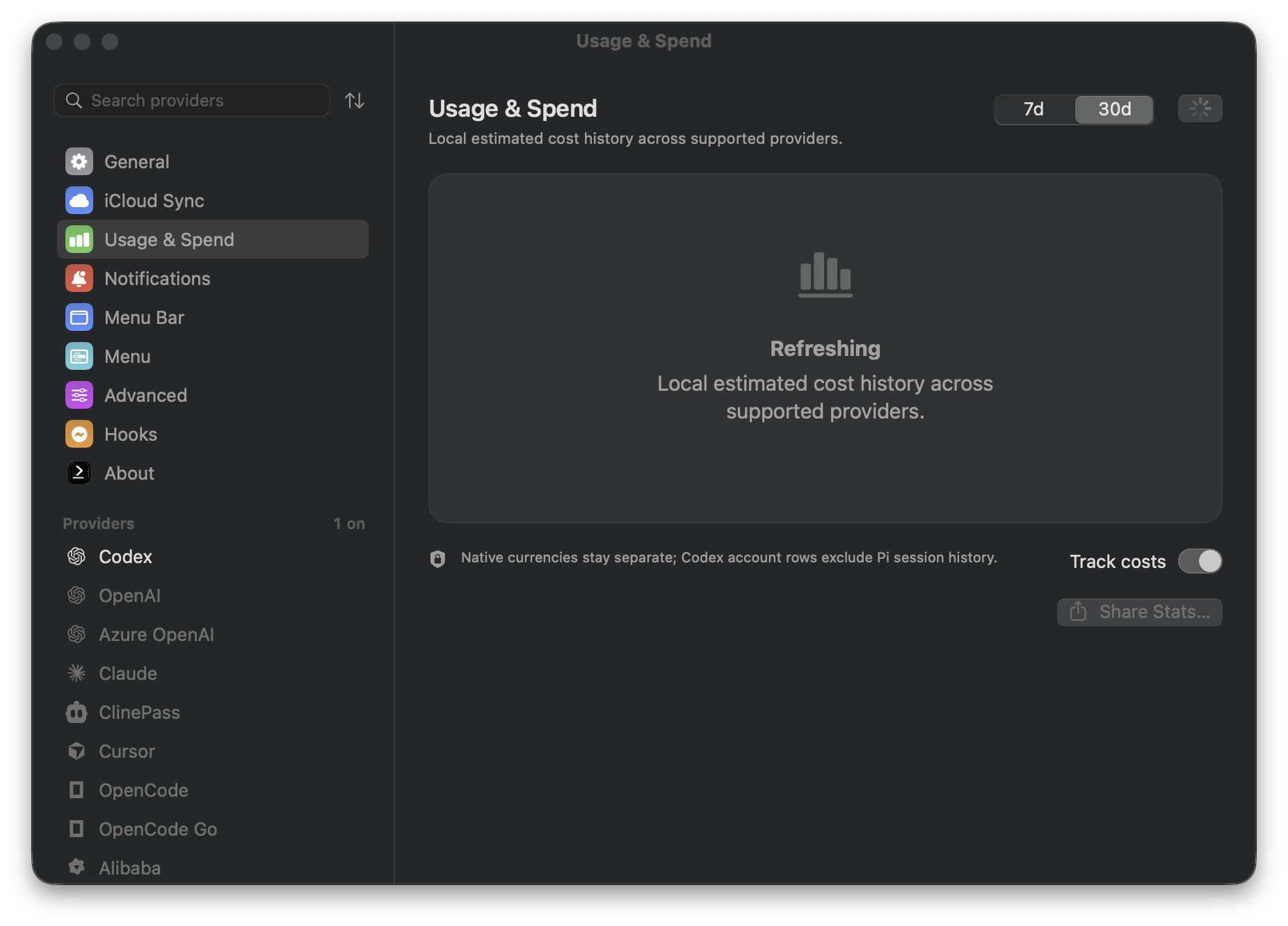Viewport: 1288px width, 926px height.
Task: Click the Menu sidebar label
Action: point(127,357)
